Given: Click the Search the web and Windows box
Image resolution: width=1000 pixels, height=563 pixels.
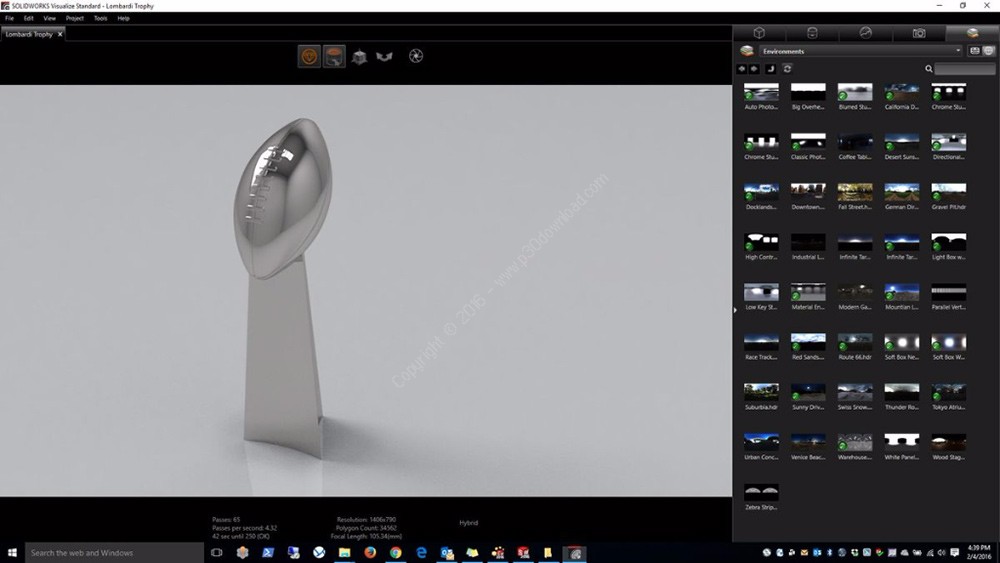Looking at the screenshot, I should [114, 553].
